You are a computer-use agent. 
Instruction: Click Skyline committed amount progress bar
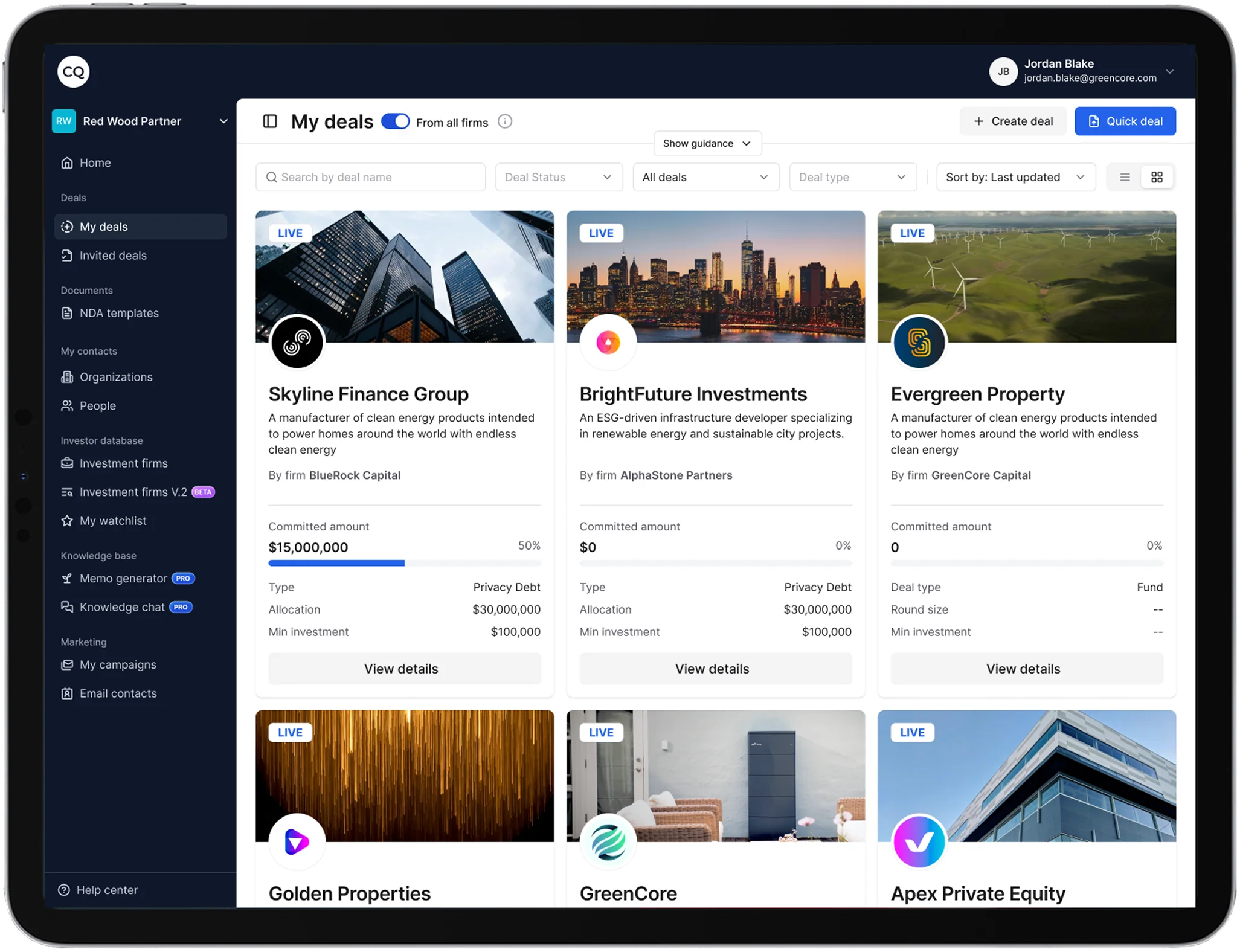point(404,563)
